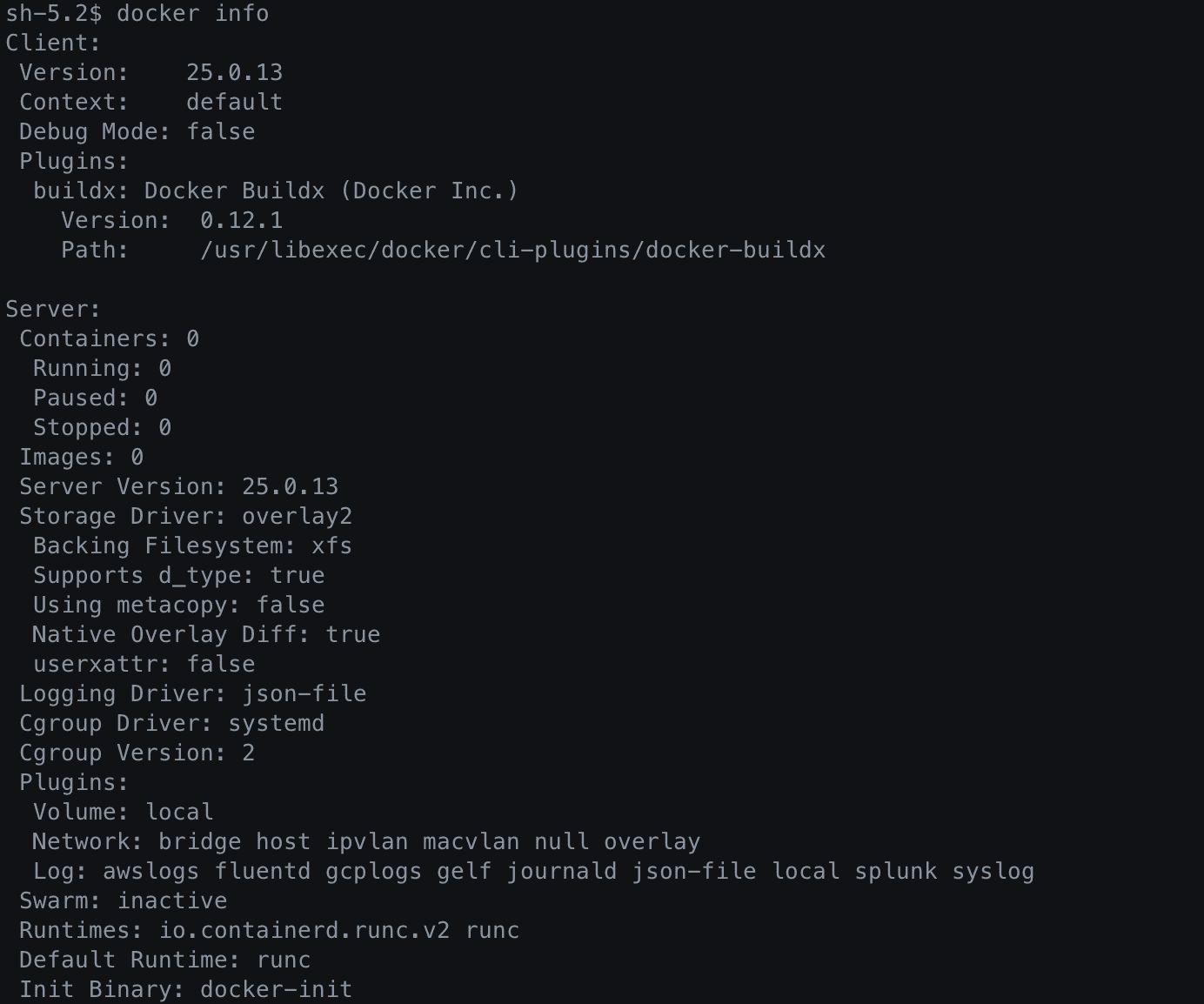Click the 'Swarm: inactive' line
The width and height of the screenshot is (1204, 1004).
pos(123,900)
